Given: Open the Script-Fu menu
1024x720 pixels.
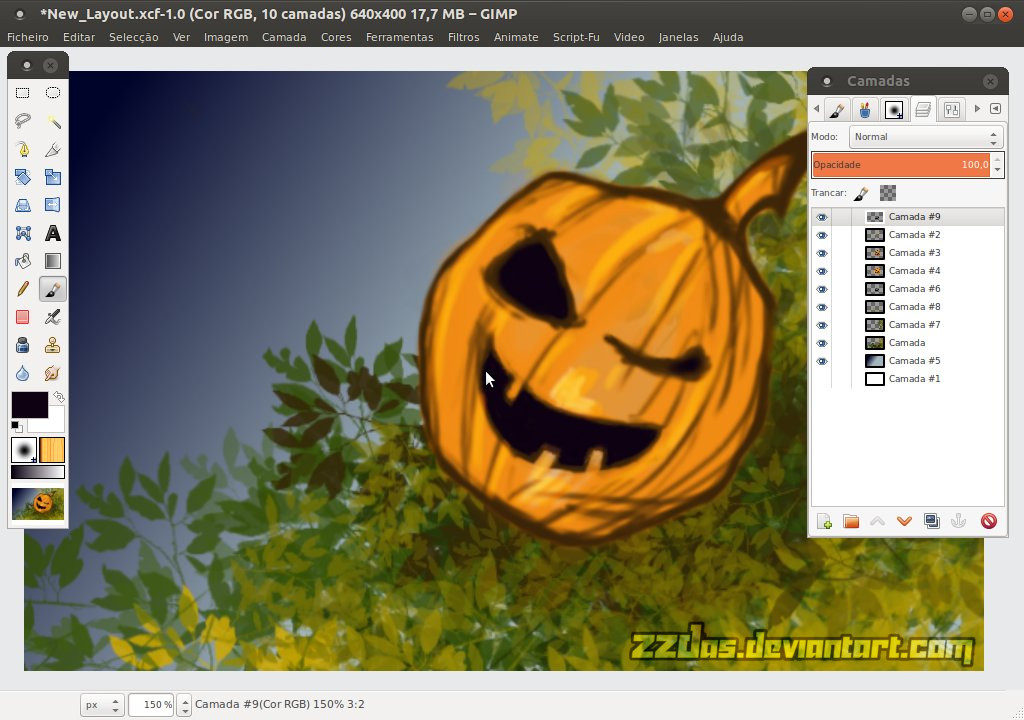Looking at the screenshot, I should [x=576, y=37].
